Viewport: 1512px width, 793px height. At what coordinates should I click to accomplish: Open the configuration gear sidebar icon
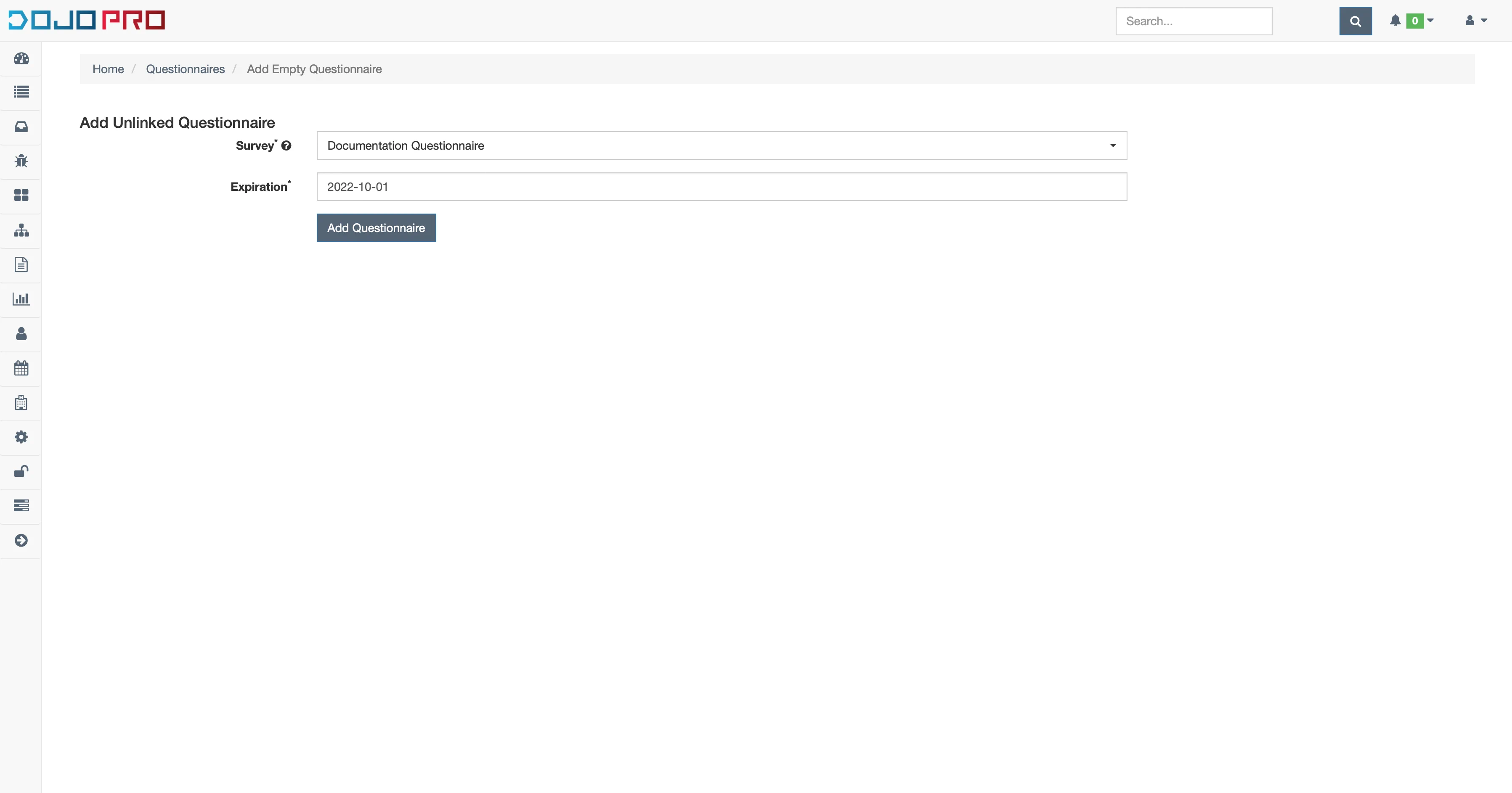tap(21, 437)
